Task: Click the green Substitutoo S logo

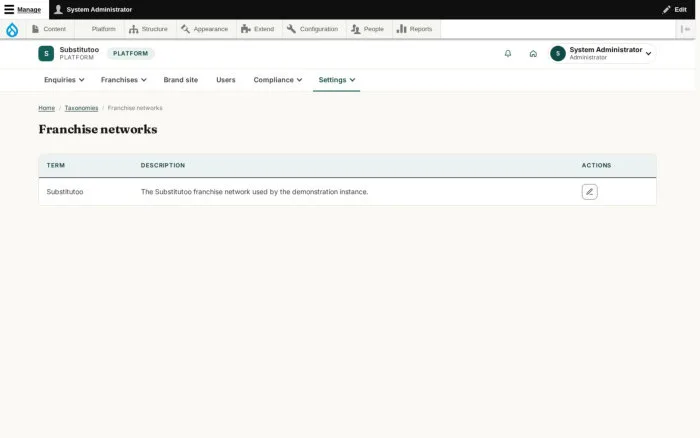Action: click(46, 53)
